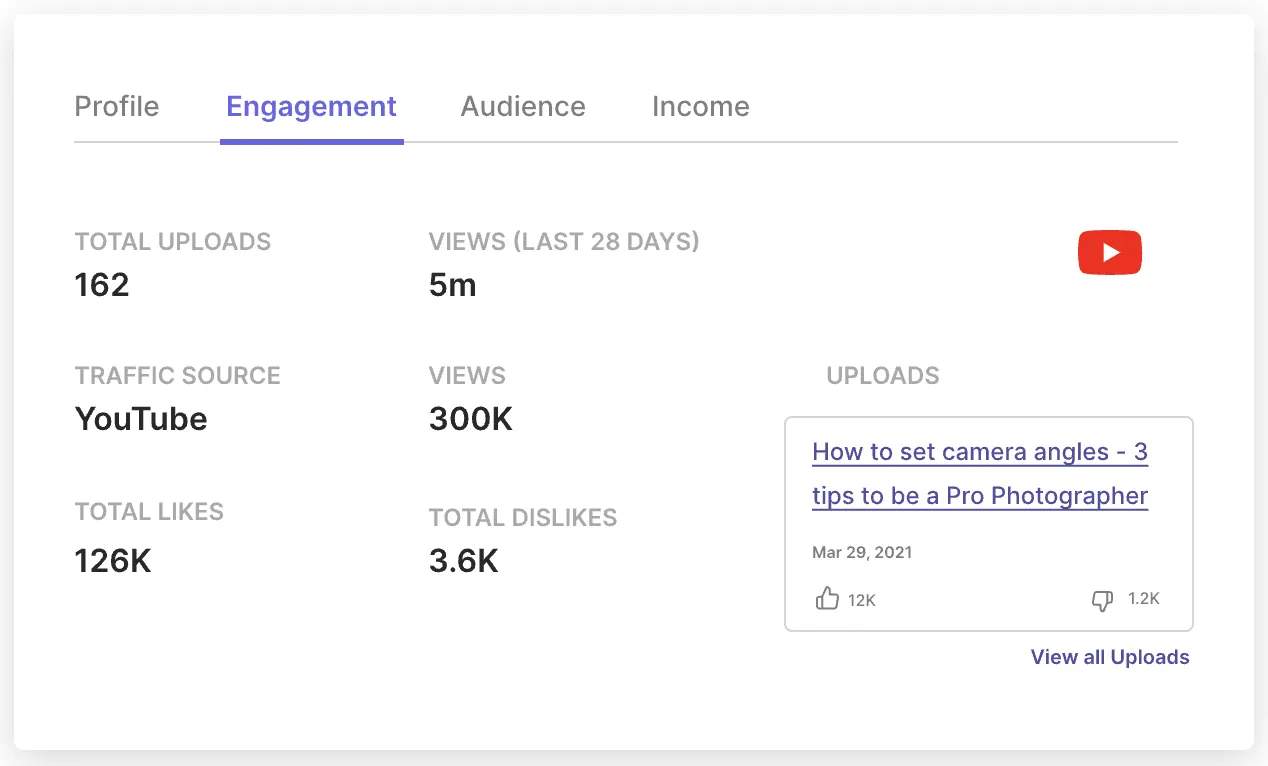Select the Engagement tab
This screenshot has width=1268, height=766.
tap(312, 106)
